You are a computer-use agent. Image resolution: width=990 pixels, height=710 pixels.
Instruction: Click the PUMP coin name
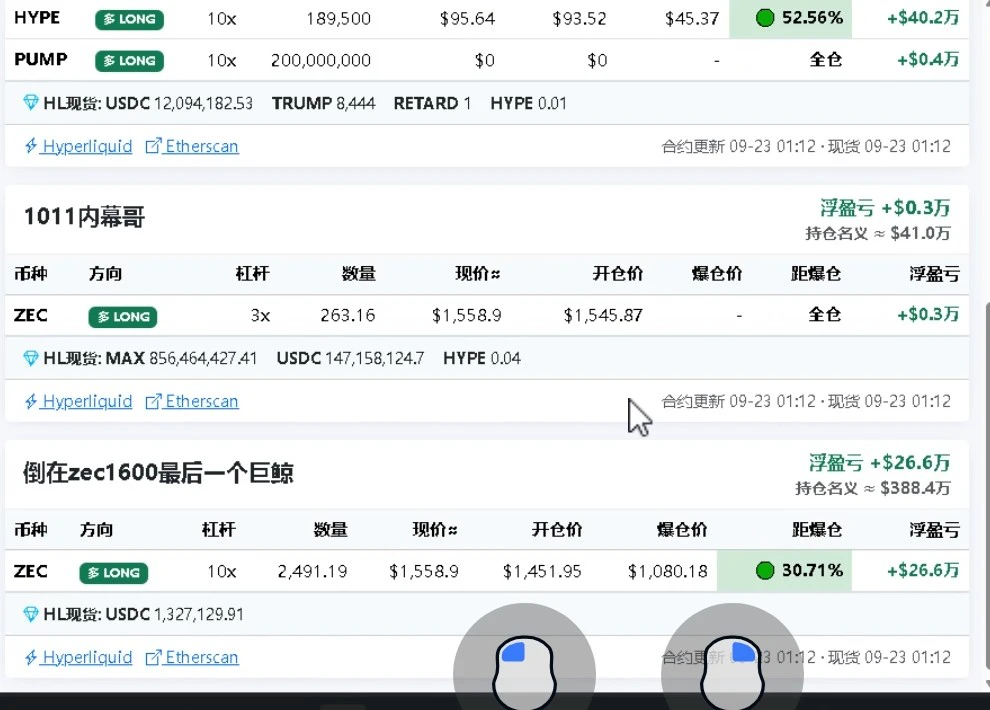[41, 59]
